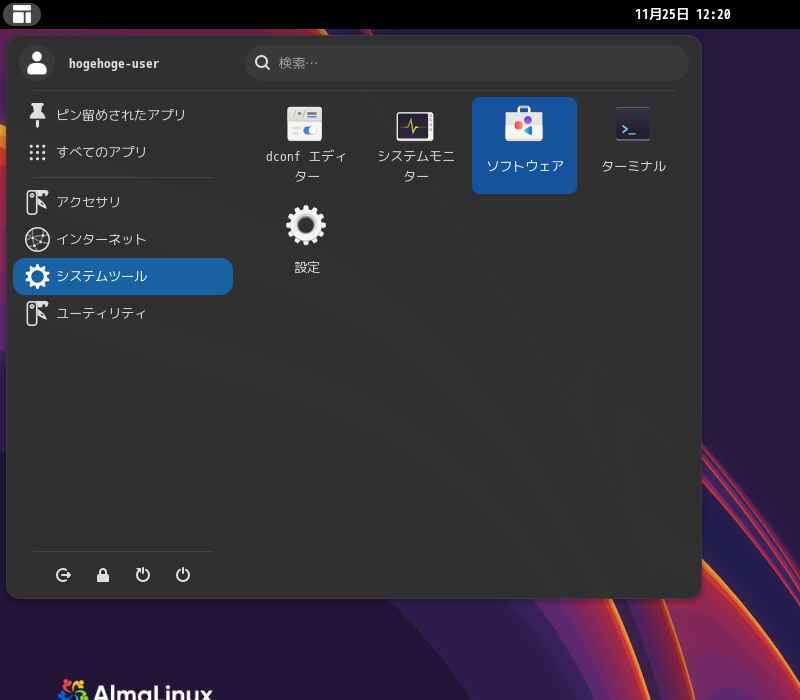The height and width of the screenshot is (700, 800).
Task: Click the logout icon in bottom row
Action: click(63, 575)
